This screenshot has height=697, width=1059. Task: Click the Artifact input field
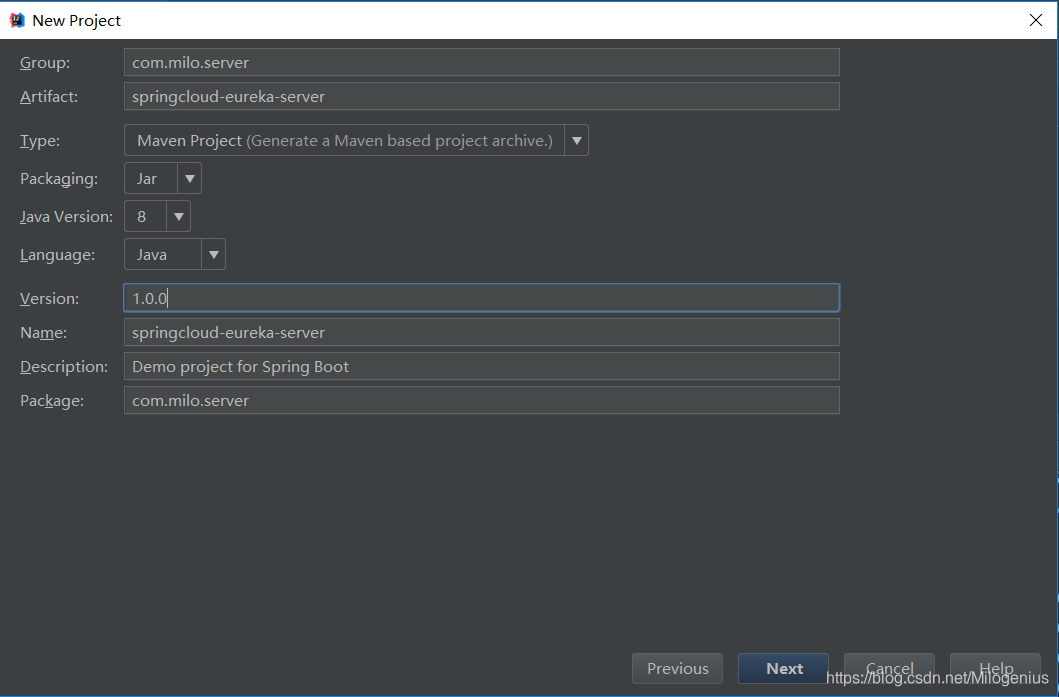[482, 96]
